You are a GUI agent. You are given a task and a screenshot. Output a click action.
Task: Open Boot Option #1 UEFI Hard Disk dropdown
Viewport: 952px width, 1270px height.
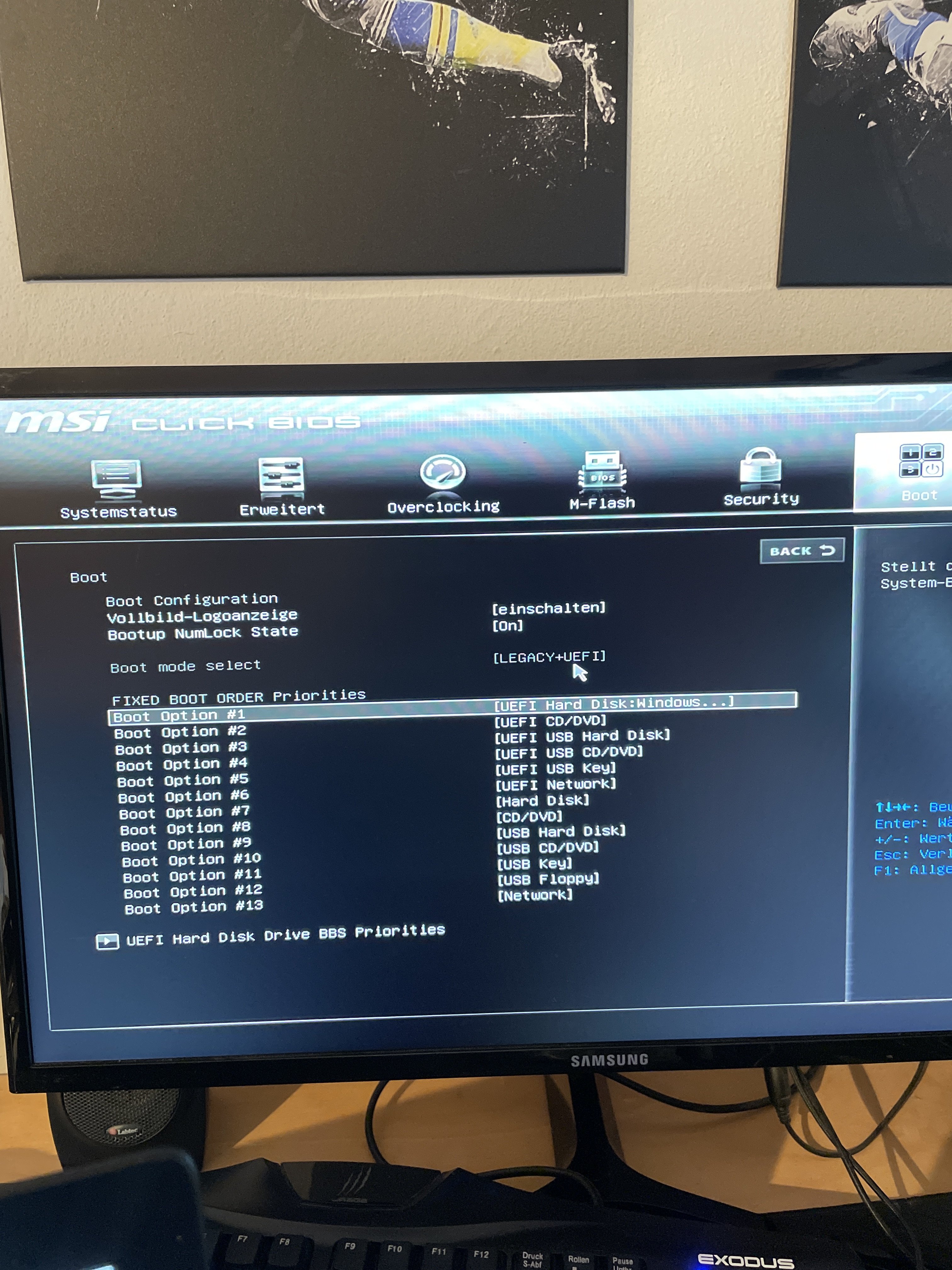click(x=614, y=703)
